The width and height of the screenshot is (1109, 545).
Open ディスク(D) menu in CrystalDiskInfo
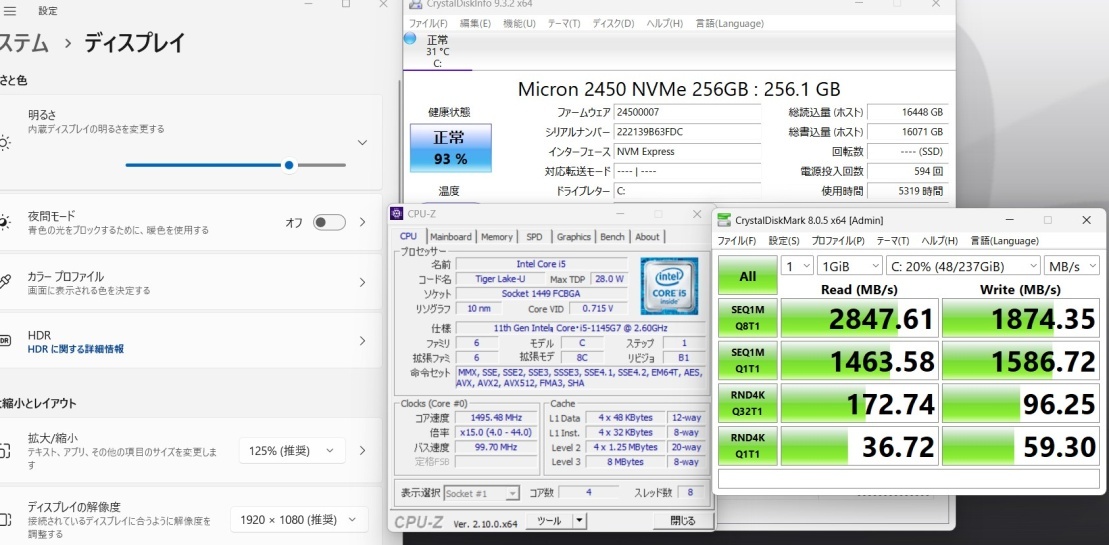(x=612, y=23)
